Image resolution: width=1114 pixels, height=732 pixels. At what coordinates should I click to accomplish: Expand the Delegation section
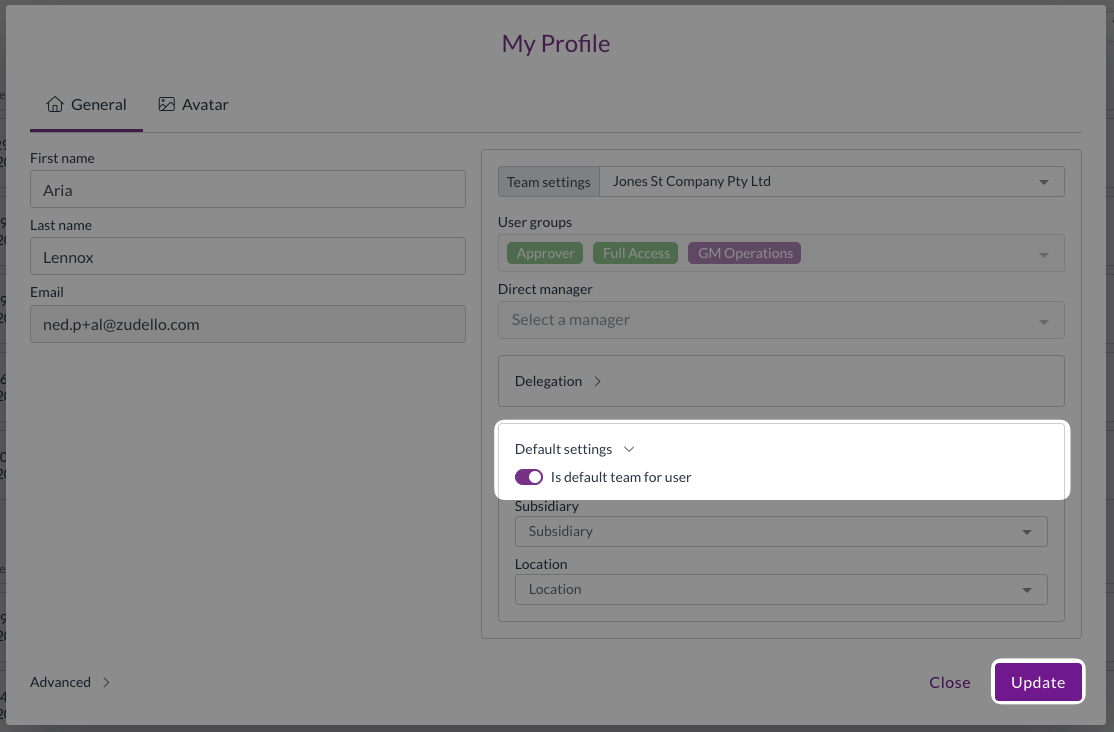[558, 381]
